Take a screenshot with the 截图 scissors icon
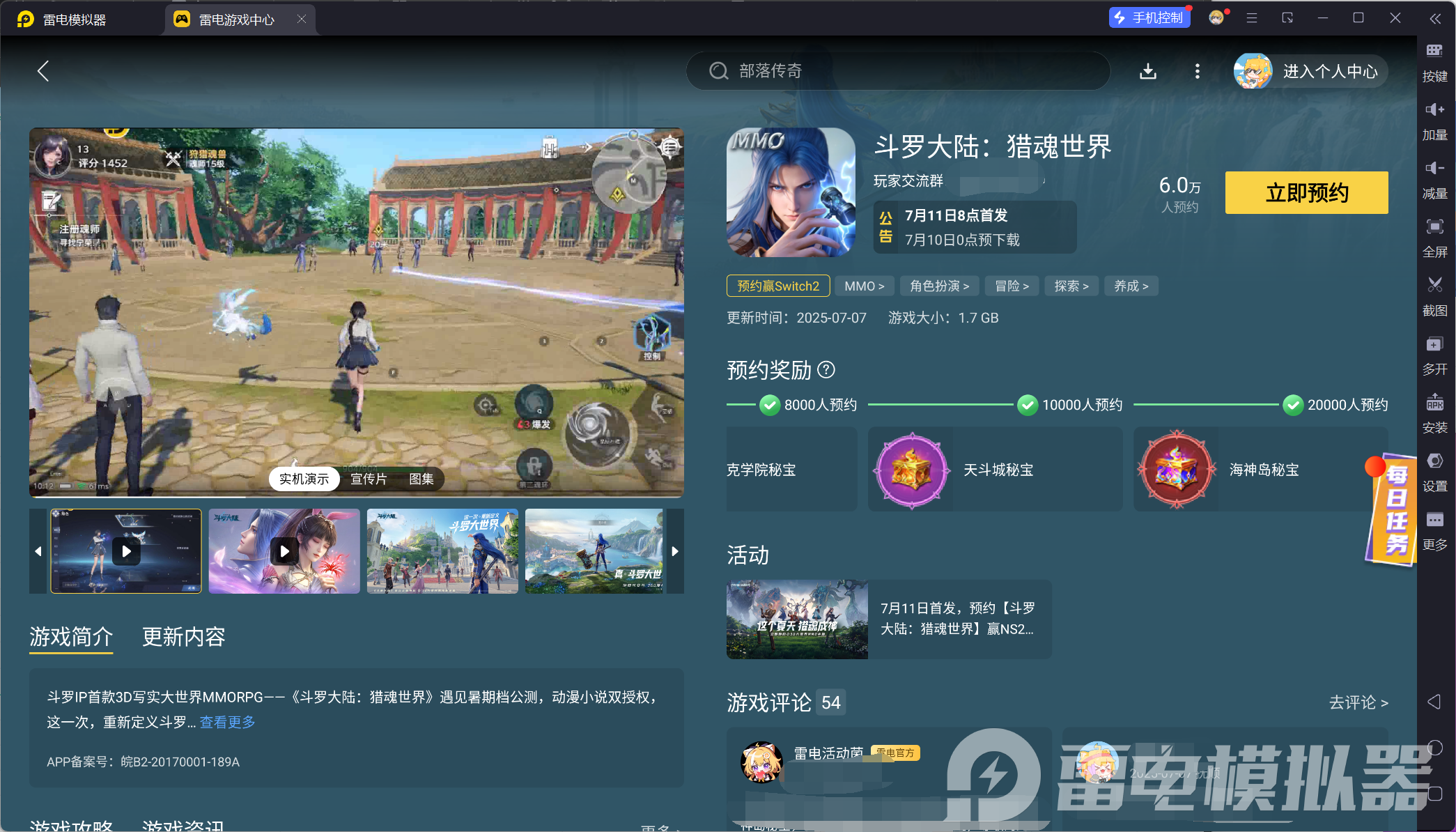 1435,295
